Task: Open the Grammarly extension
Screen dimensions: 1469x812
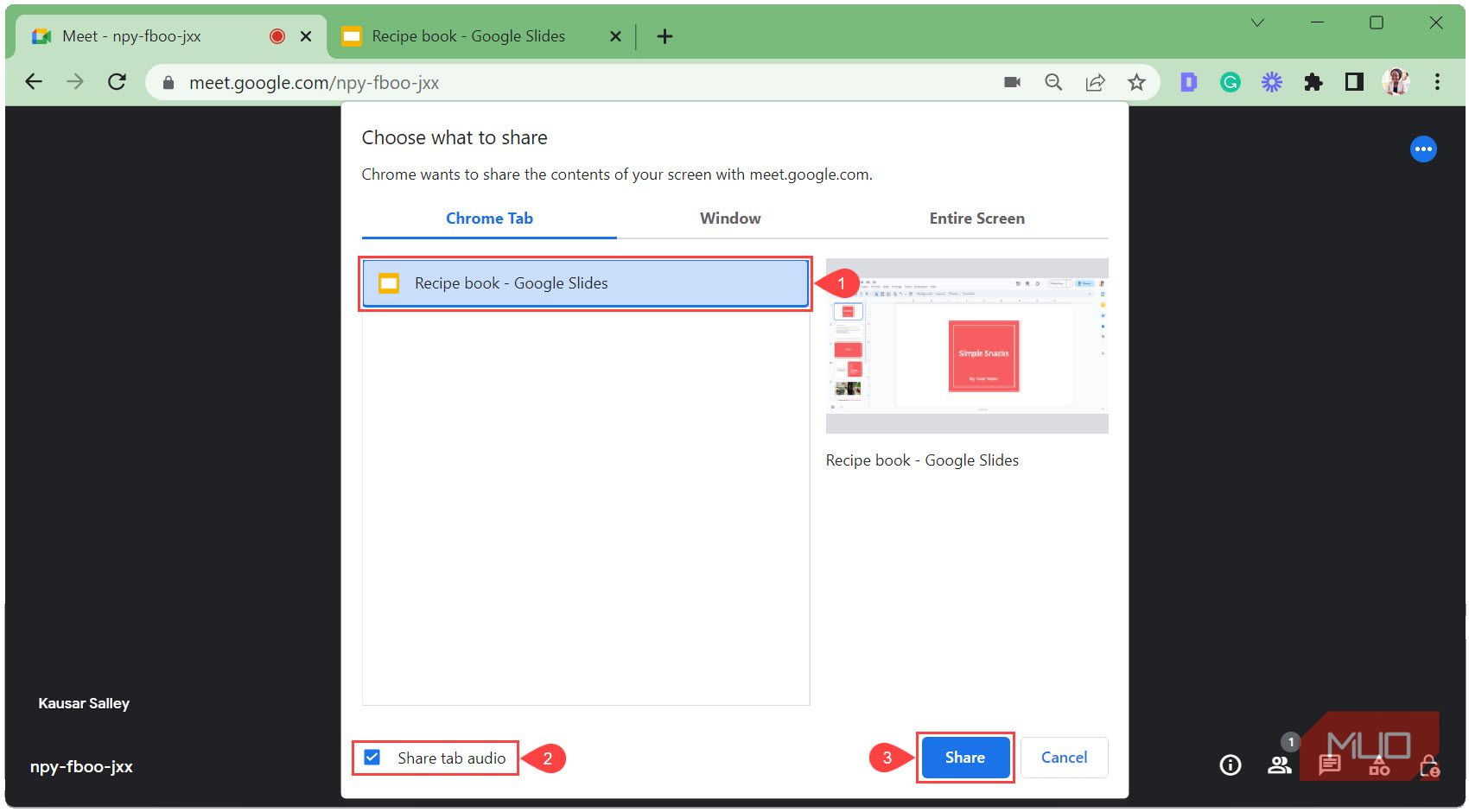Action: pyautogui.click(x=1229, y=81)
